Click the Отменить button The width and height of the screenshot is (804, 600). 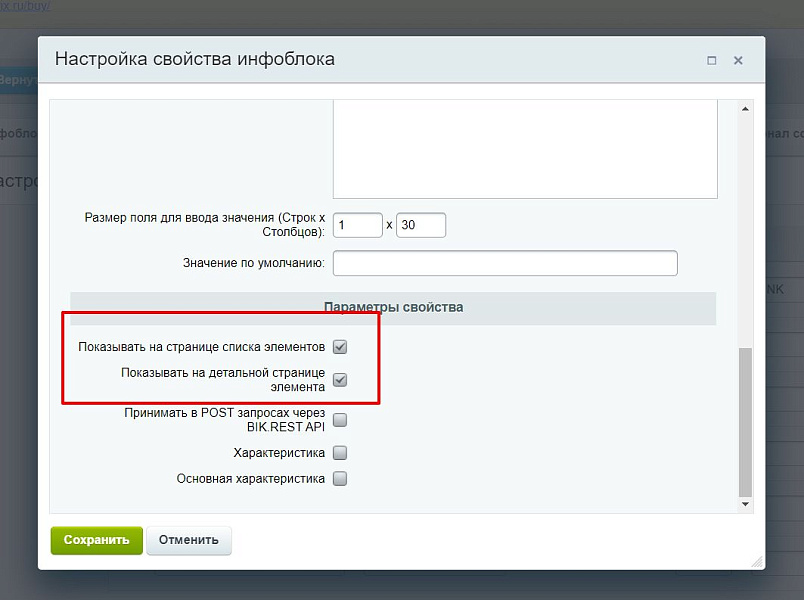[x=189, y=540]
